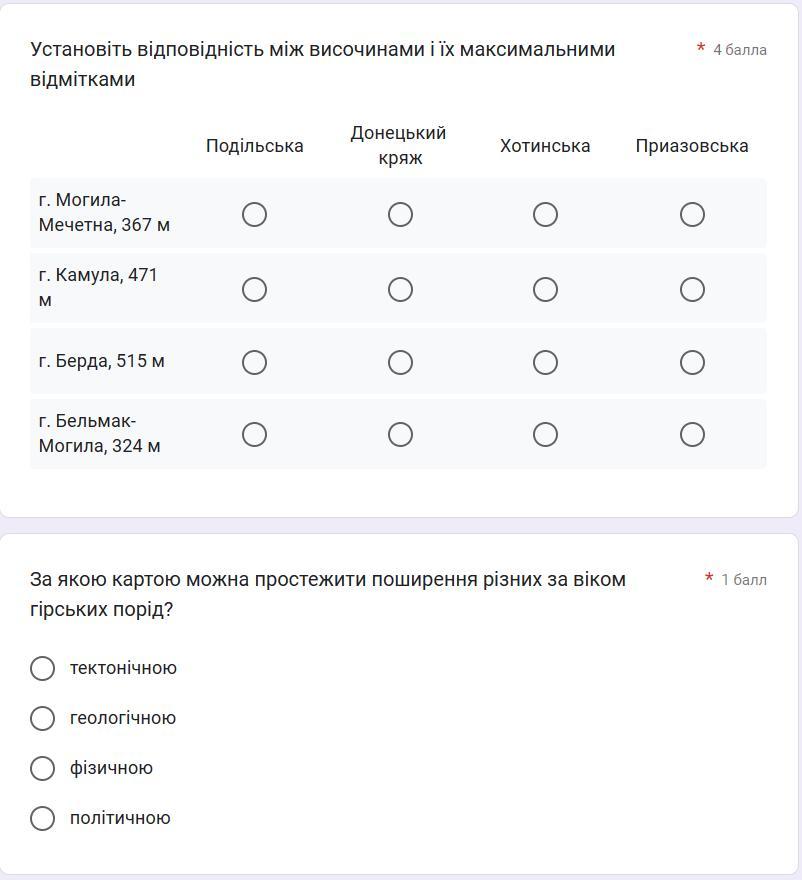Screen dimensions: 802x880
Task: Mark Подільська for г. Берда, 515 м
Action: (x=254, y=362)
